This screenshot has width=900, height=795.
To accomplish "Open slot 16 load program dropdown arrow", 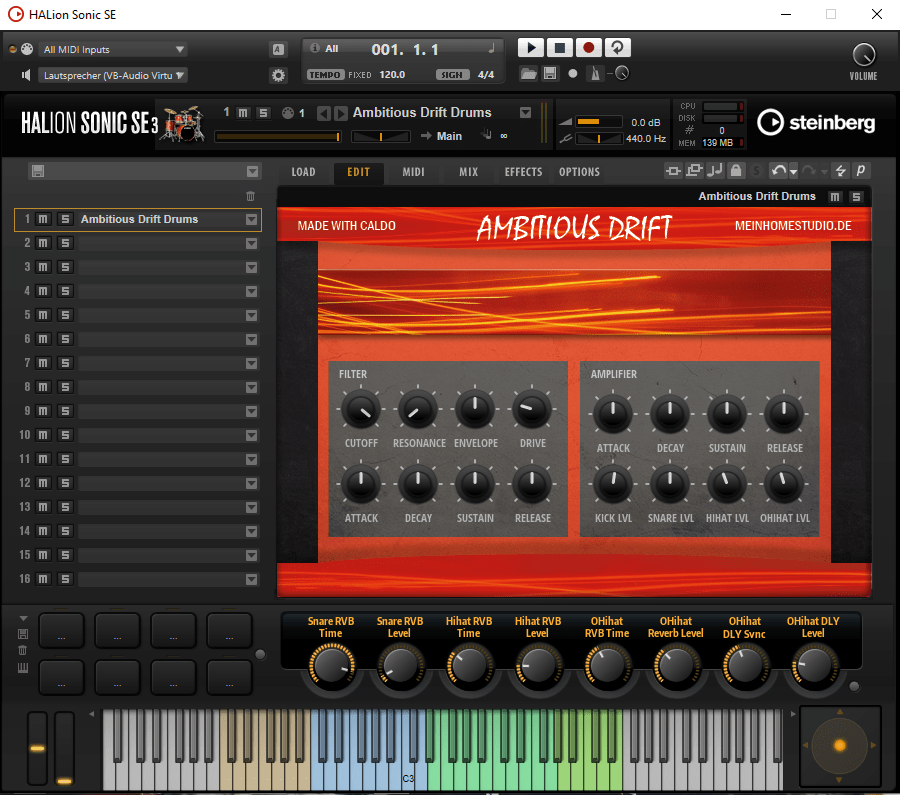I will tap(251, 580).
